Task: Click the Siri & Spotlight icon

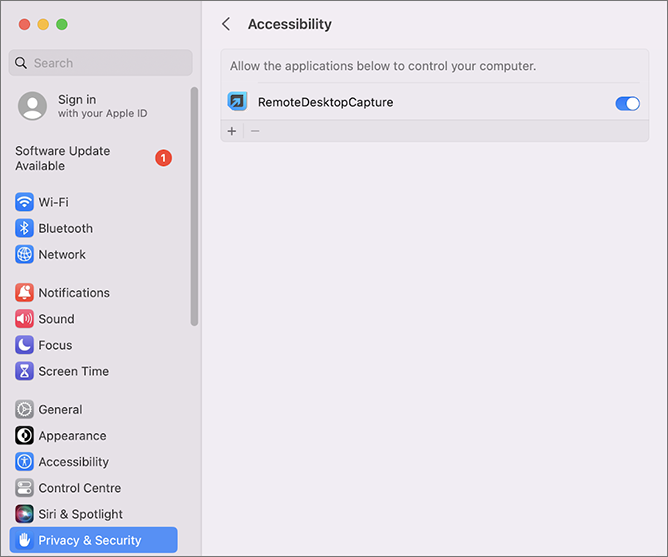Action: pyautogui.click(x=25, y=514)
